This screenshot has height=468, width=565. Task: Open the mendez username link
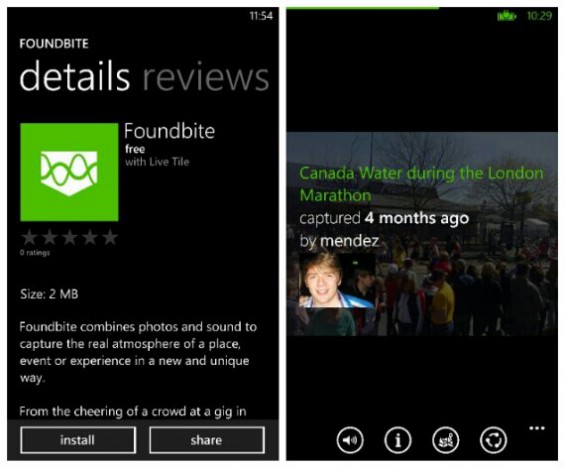click(349, 241)
